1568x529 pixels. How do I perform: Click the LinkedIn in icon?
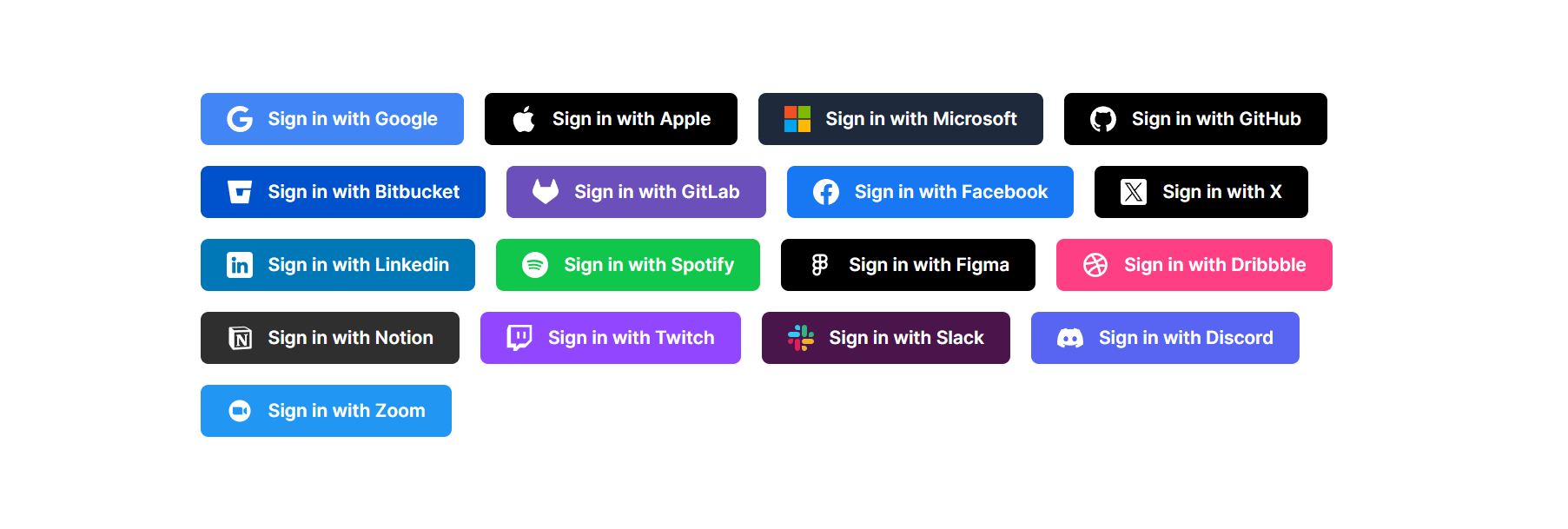[240, 265]
